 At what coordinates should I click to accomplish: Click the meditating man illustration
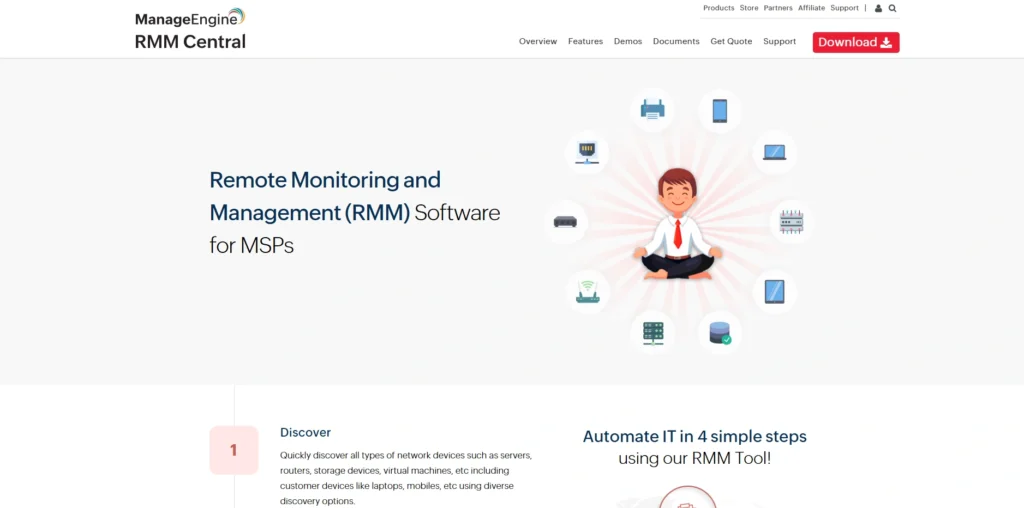click(x=678, y=224)
